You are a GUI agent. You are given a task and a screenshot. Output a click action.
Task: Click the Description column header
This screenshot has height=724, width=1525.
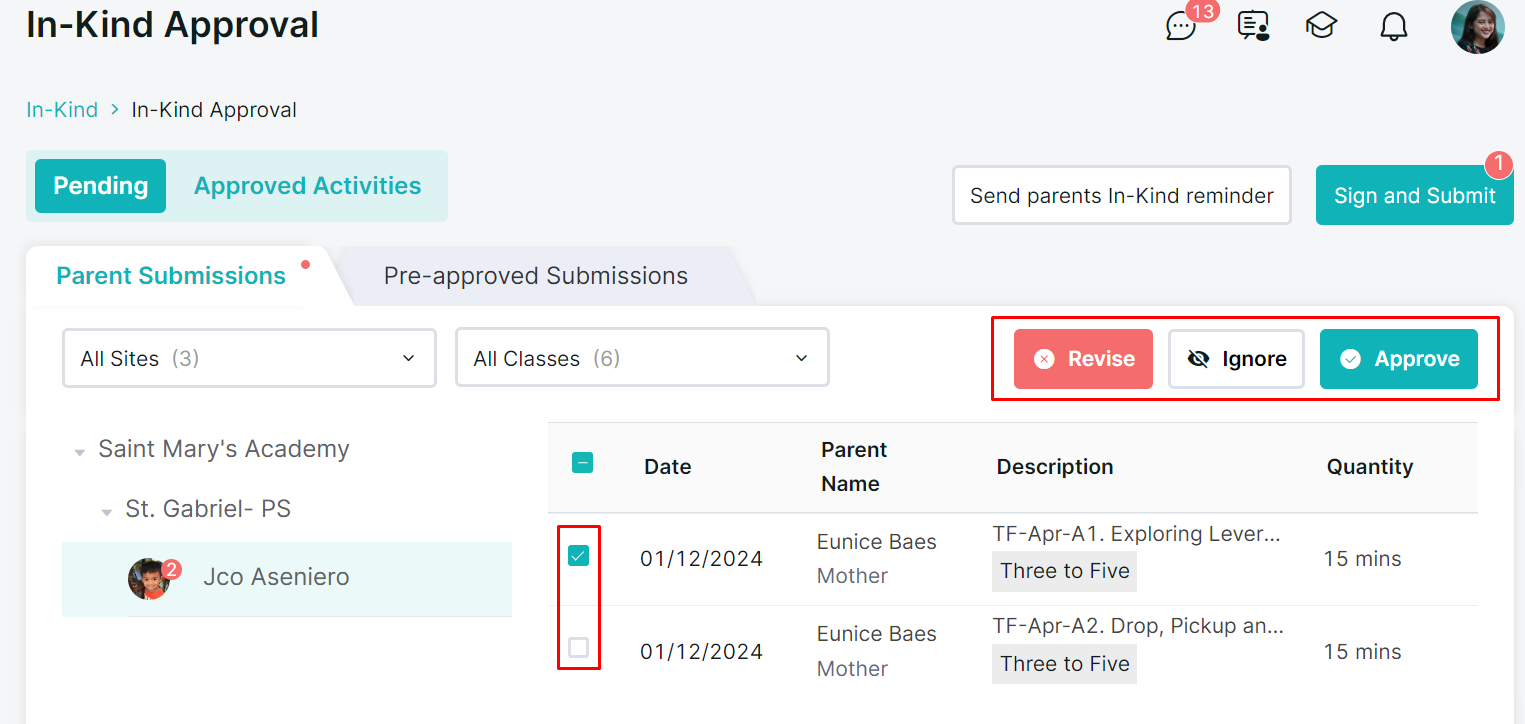pyautogui.click(x=1055, y=467)
